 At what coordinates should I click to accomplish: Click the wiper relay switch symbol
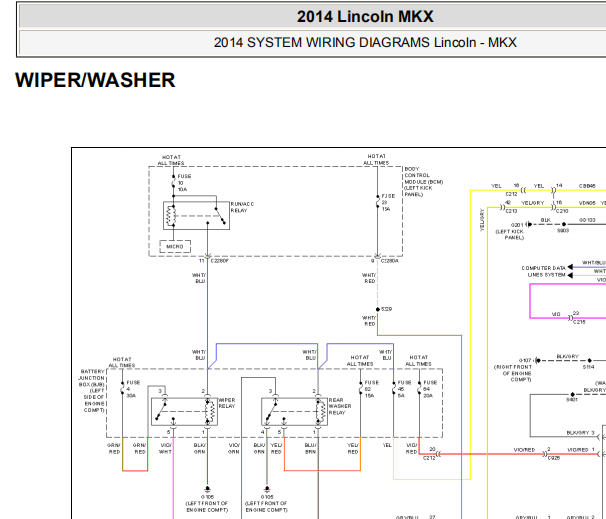pyautogui.click(x=162, y=410)
